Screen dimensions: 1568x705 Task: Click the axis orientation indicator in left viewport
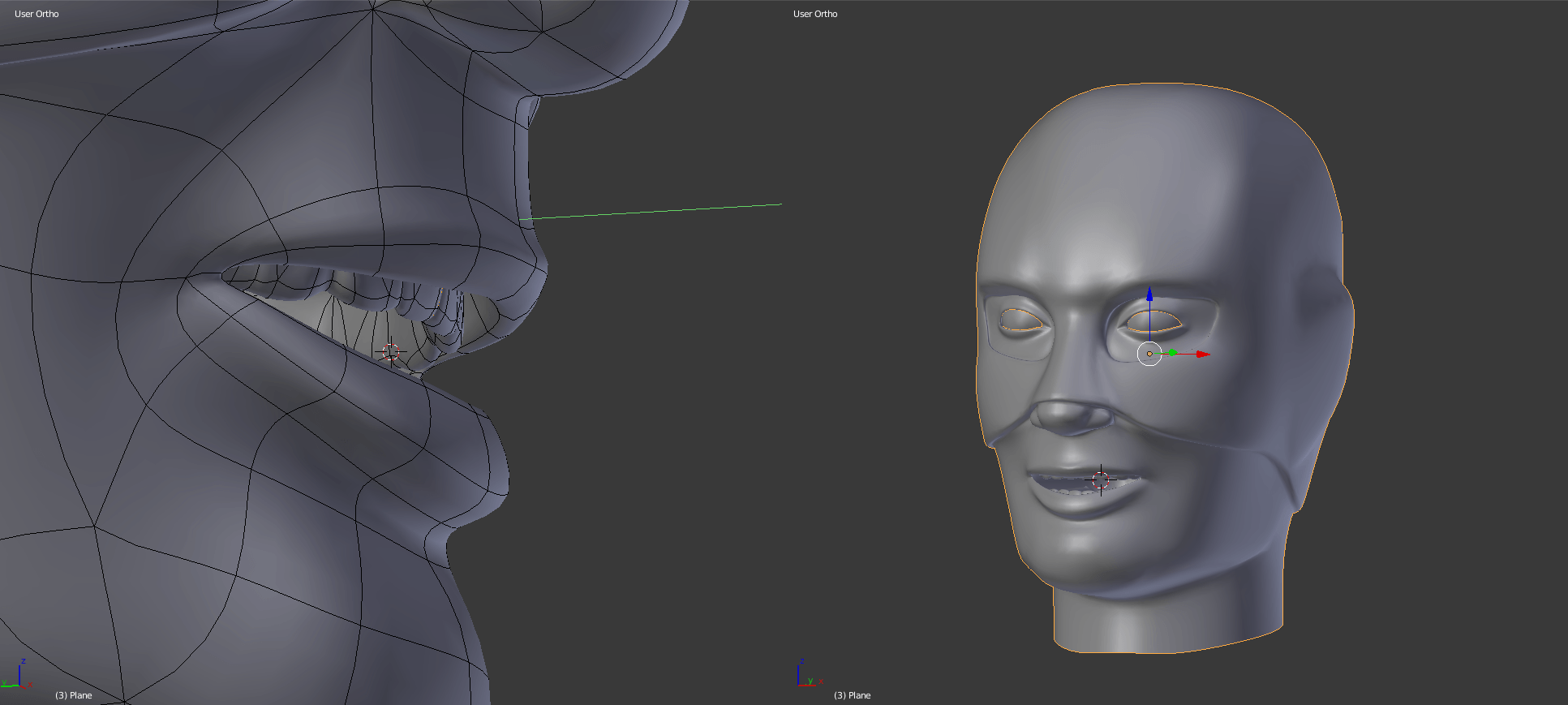(17, 676)
